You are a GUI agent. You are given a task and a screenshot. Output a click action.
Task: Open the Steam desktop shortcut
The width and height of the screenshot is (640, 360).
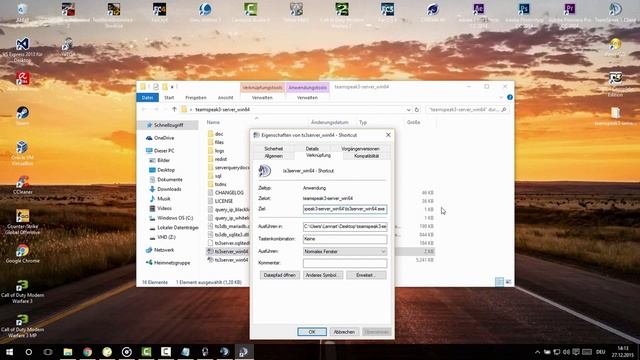pyautogui.click(x=22, y=115)
